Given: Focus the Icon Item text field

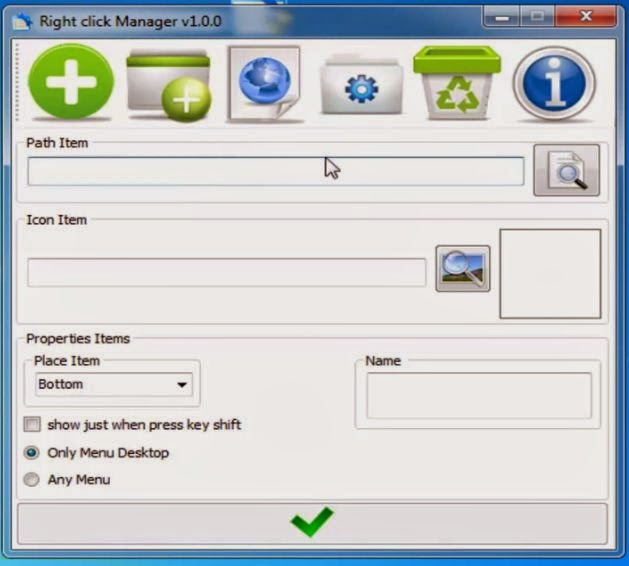Looking at the screenshot, I should [x=227, y=272].
